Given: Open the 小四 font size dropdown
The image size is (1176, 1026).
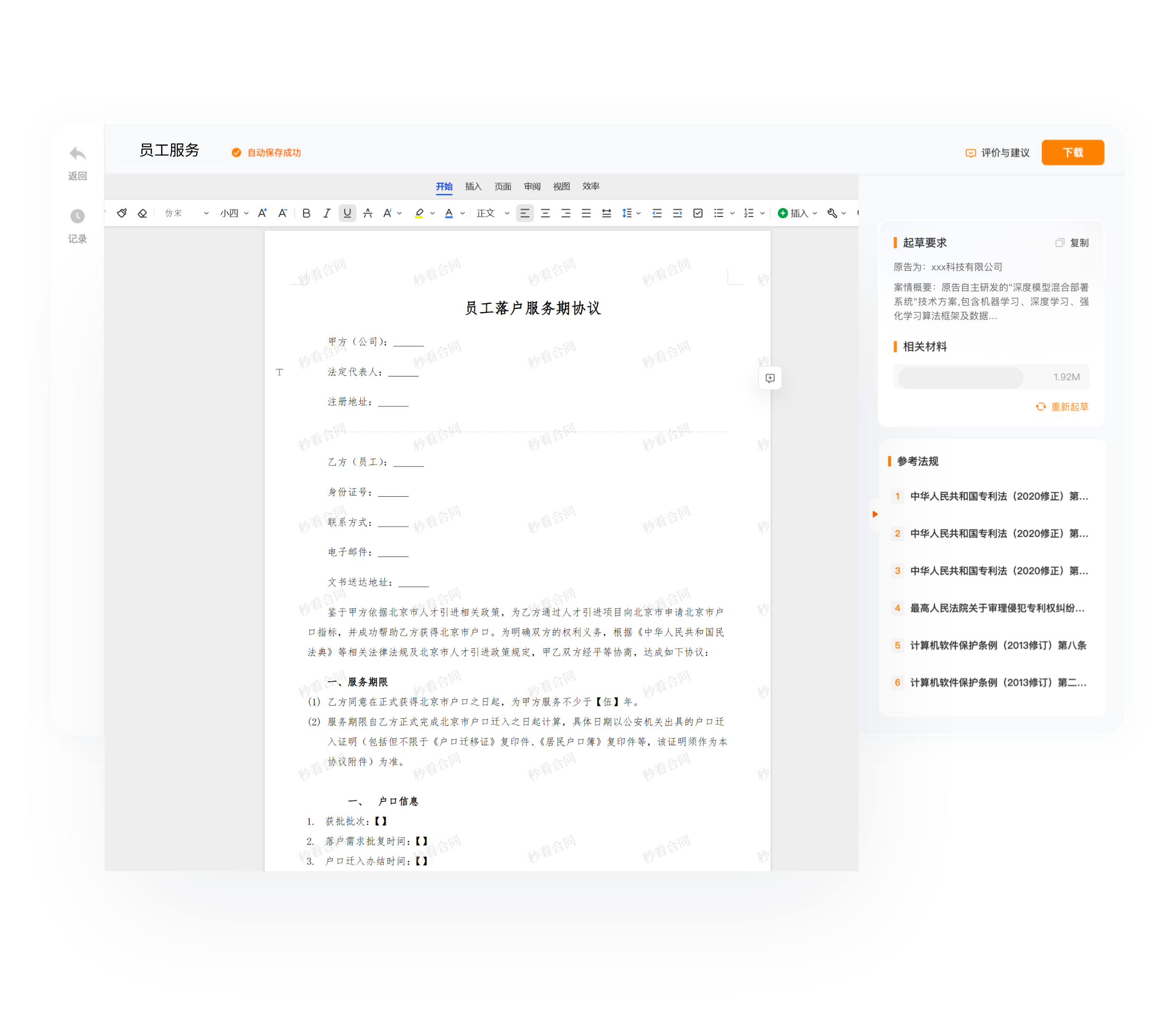Looking at the screenshot, I should tap(234, 213).
